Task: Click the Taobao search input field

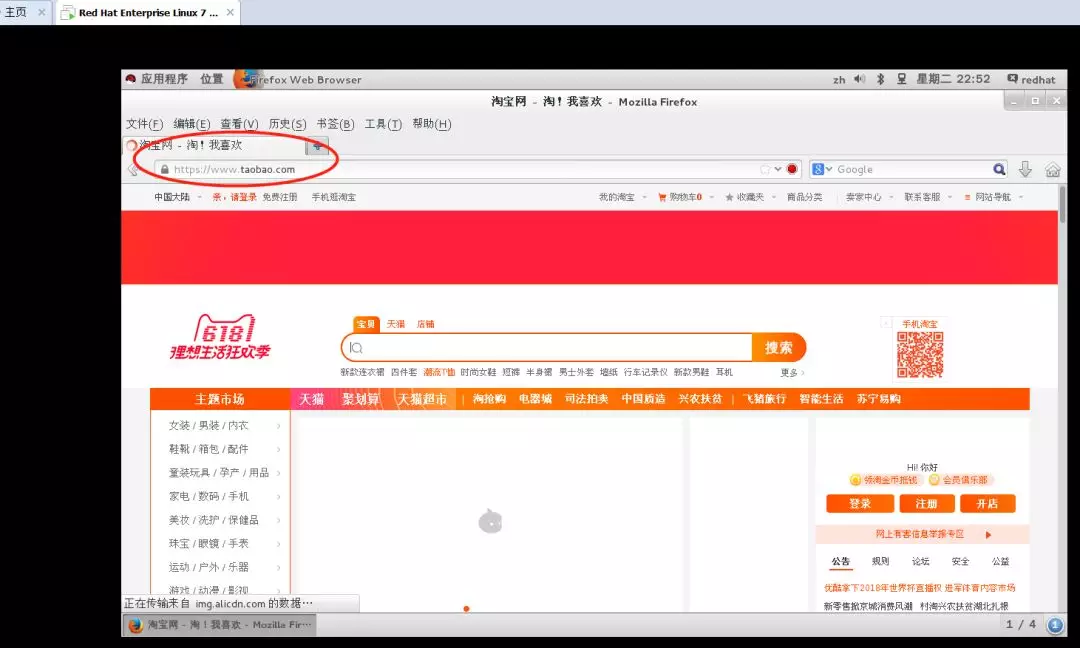Action: [546, 348]
